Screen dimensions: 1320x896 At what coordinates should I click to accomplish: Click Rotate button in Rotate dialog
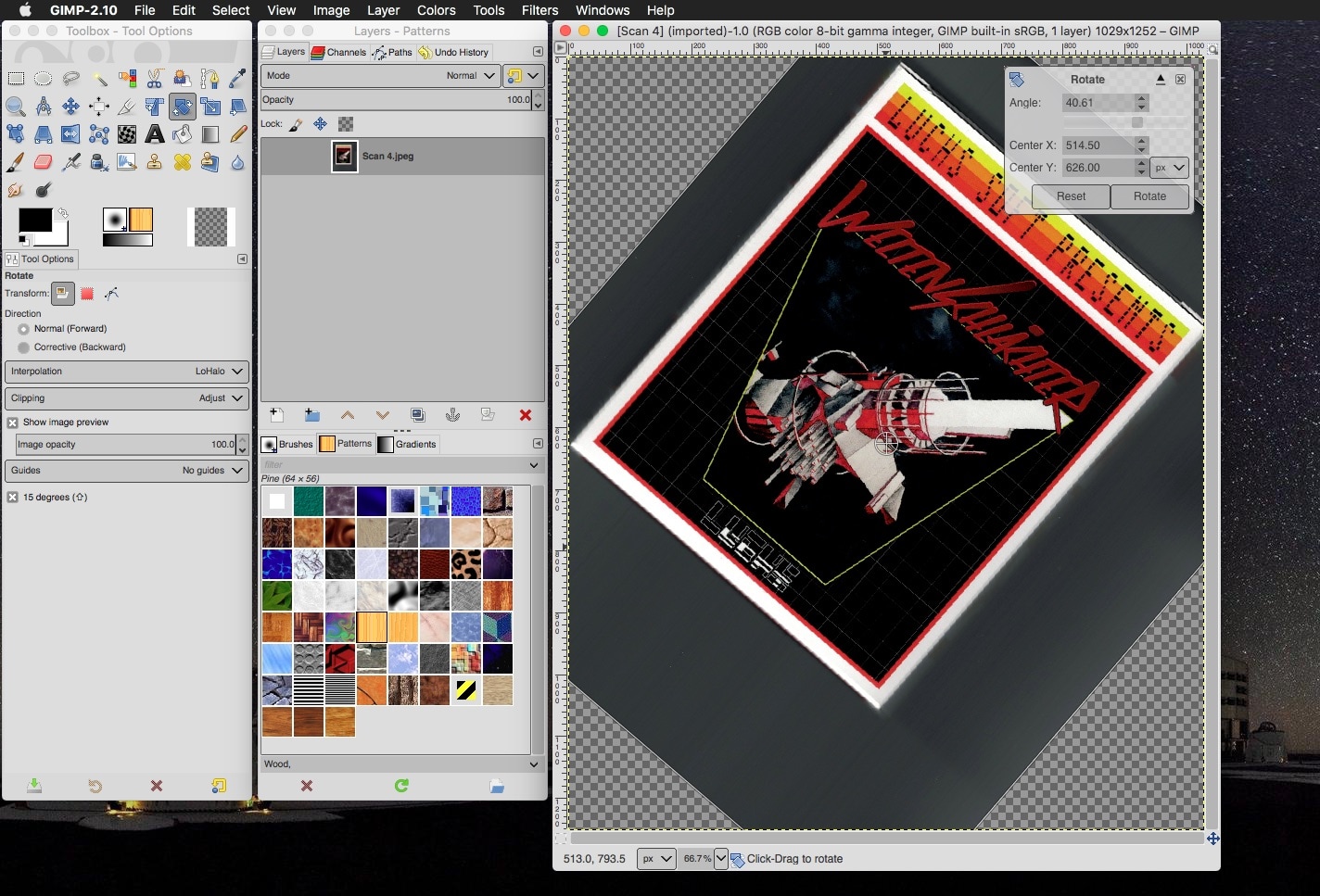[x=1149, y=196]
